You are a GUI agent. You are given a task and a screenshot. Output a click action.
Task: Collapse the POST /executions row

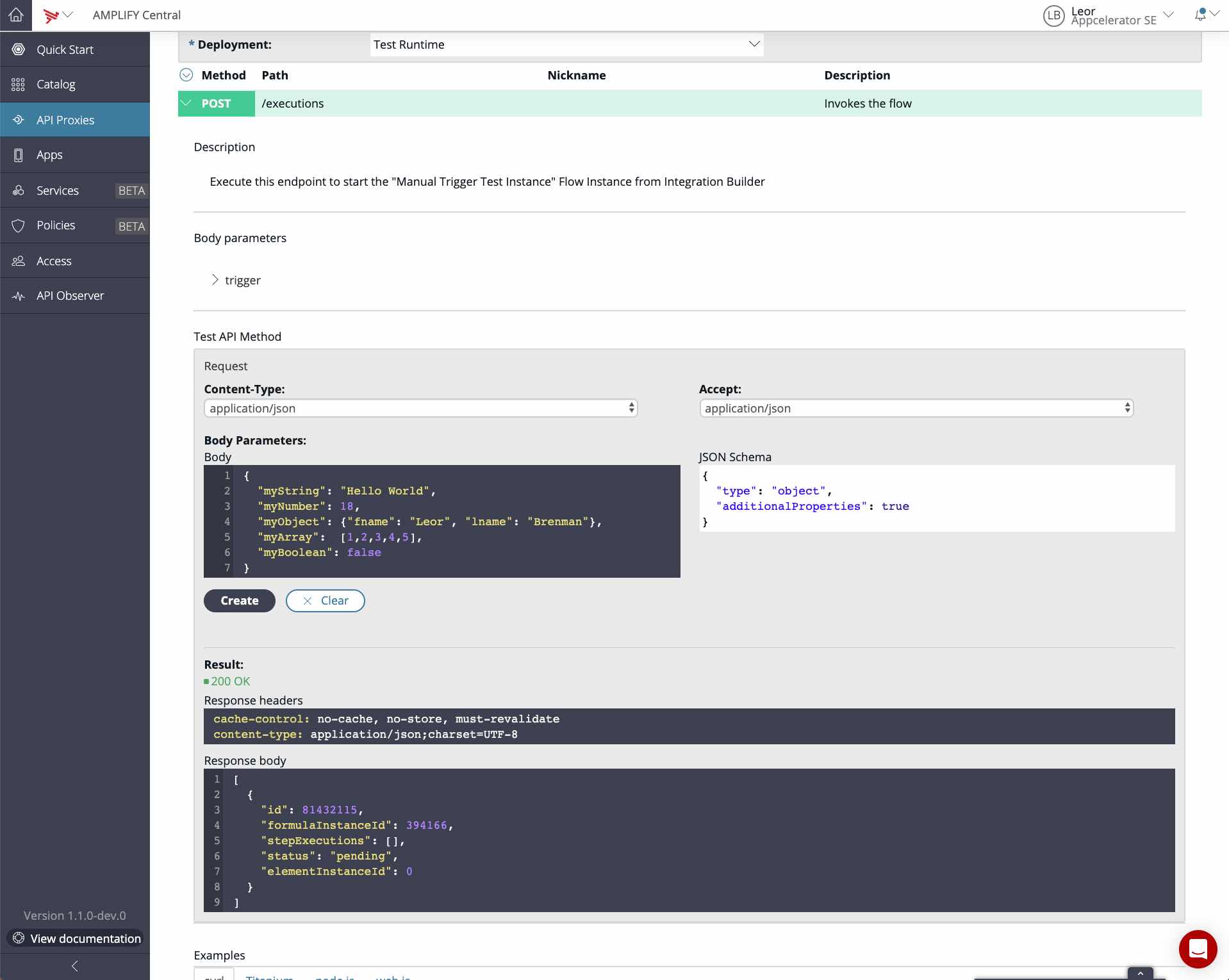tap(186, 103)
